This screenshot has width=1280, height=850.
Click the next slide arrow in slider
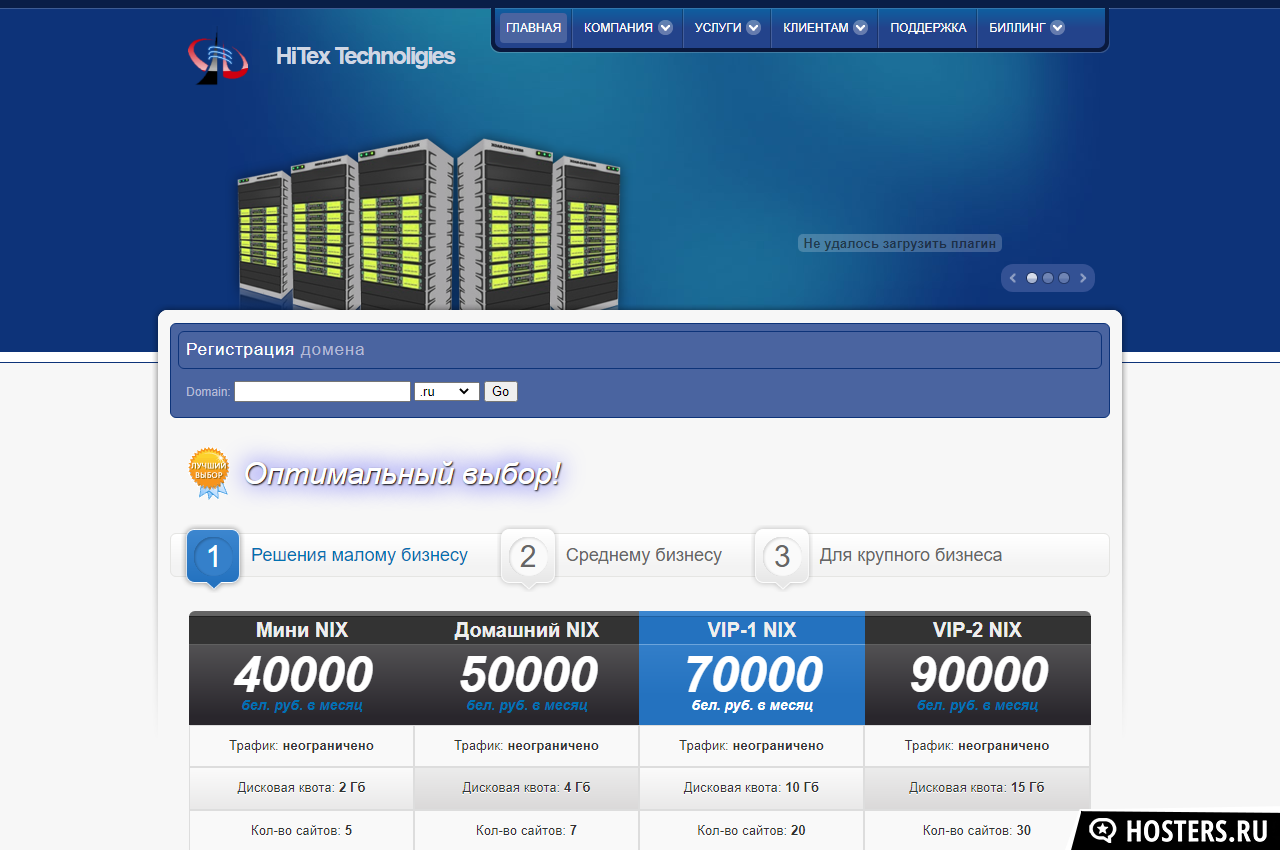click(x=1082, y=278)
